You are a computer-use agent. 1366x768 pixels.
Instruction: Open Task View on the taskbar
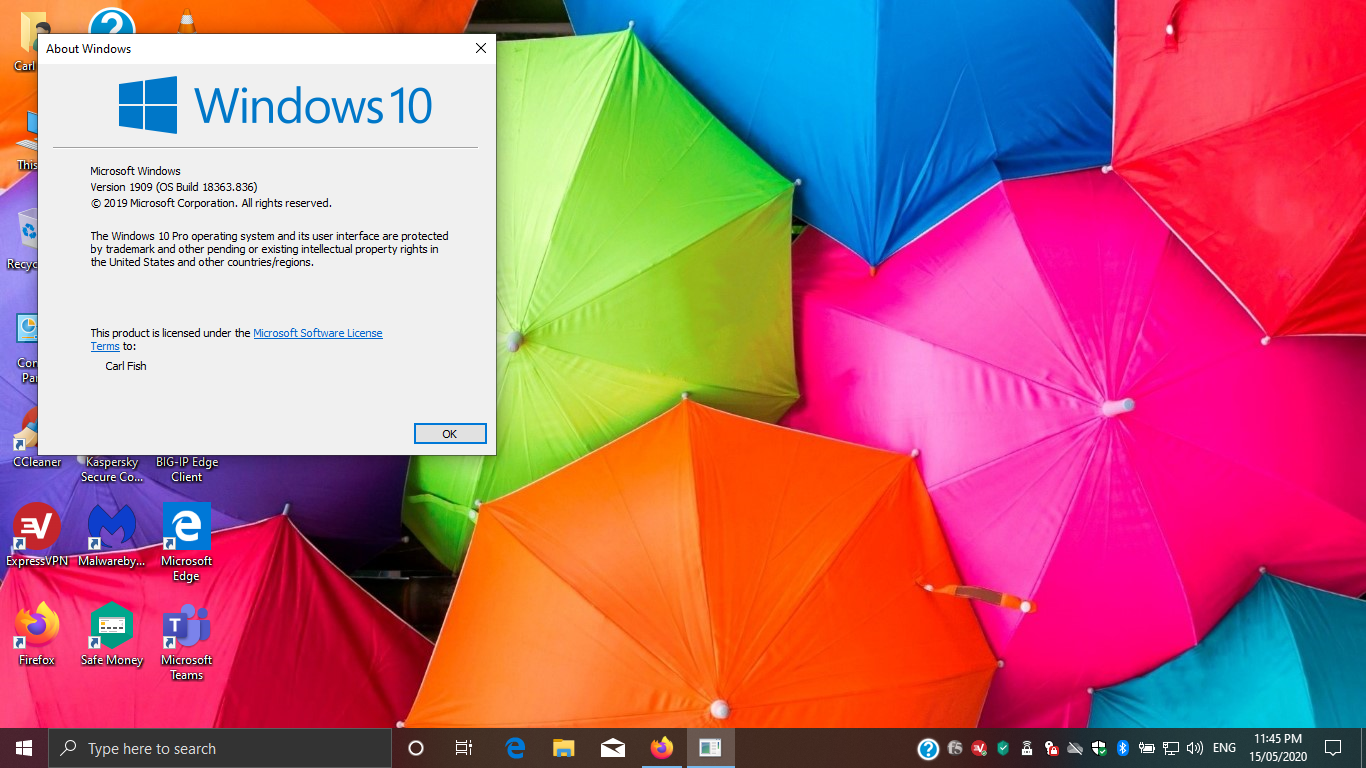(x=464, y=748)
